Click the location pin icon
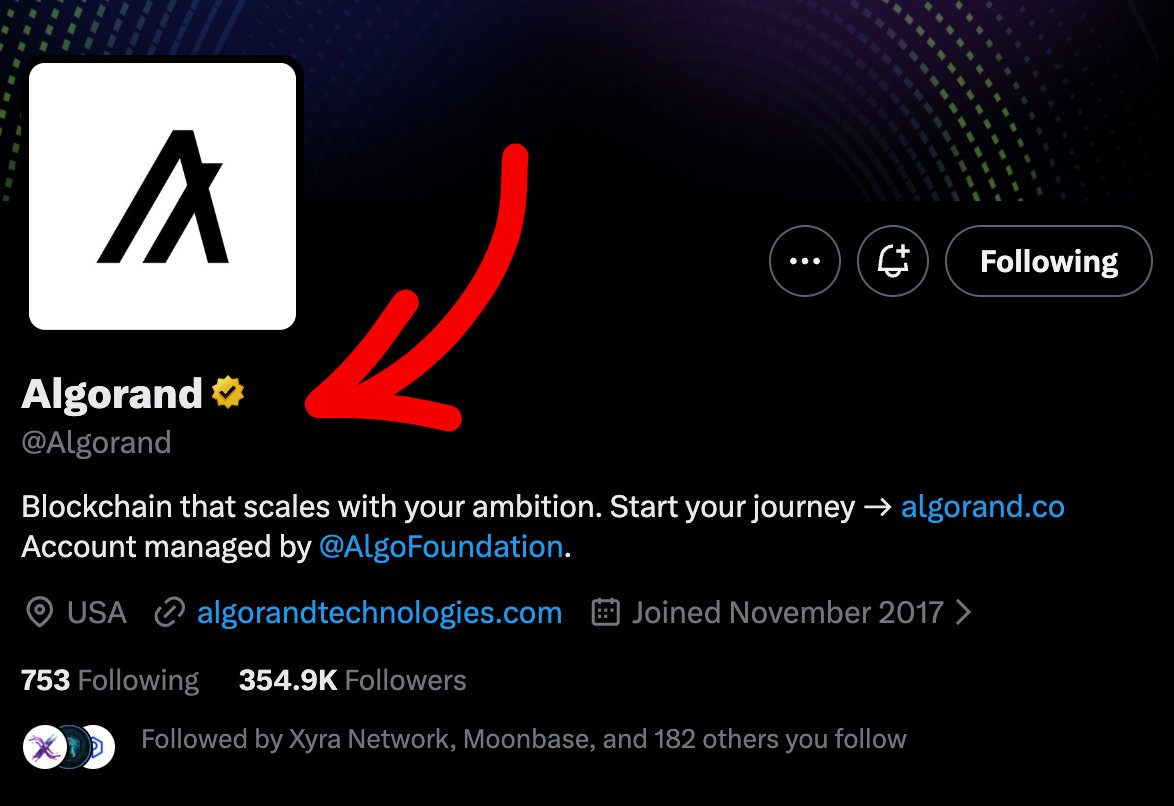Viewport: 1174px width, 806px height. (x=39, y=613)
